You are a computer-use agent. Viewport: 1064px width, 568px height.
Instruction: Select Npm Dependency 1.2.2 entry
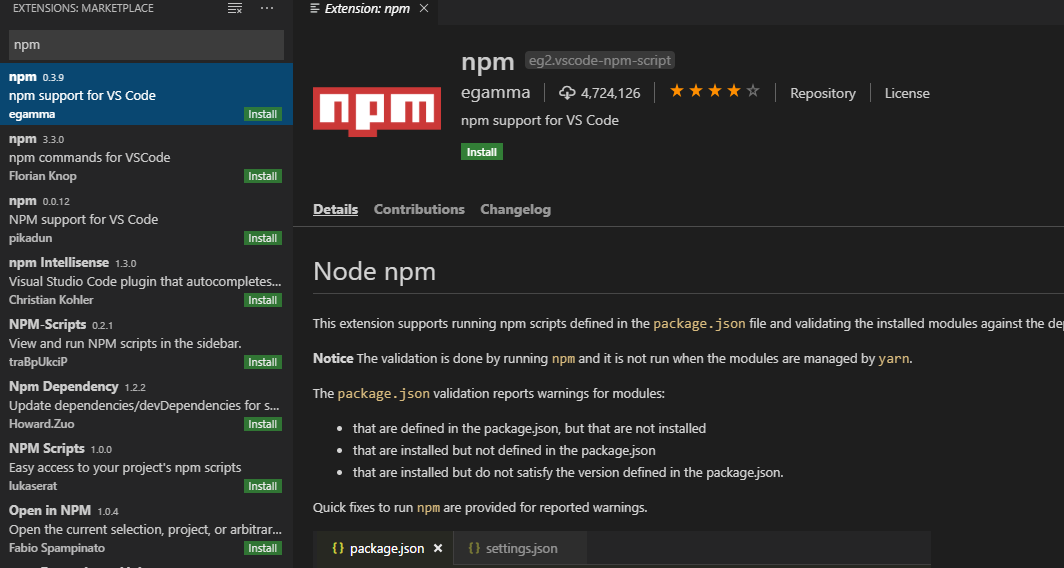click(146, 404)
